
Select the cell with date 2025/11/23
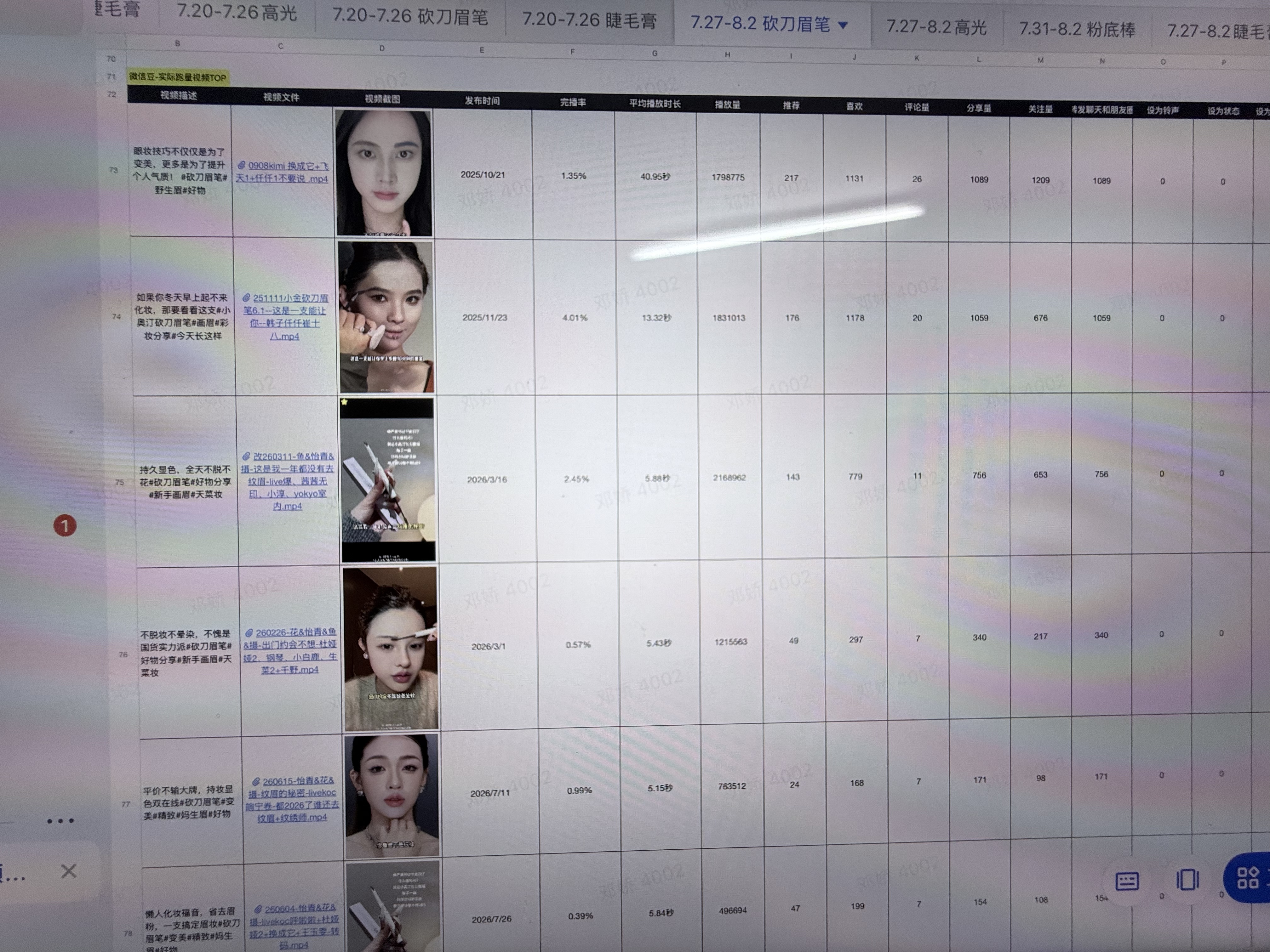tap(484, 317)
